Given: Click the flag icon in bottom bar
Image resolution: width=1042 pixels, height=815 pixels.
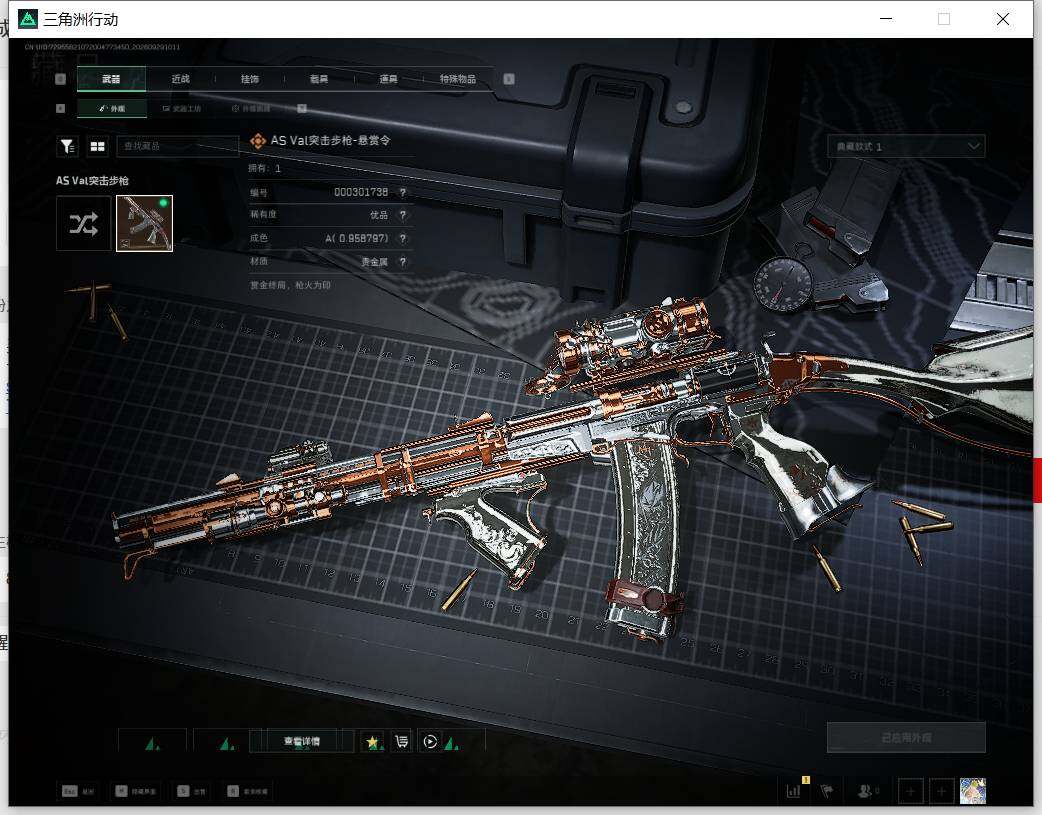Looking at the screenshot, I should [827, 790].
